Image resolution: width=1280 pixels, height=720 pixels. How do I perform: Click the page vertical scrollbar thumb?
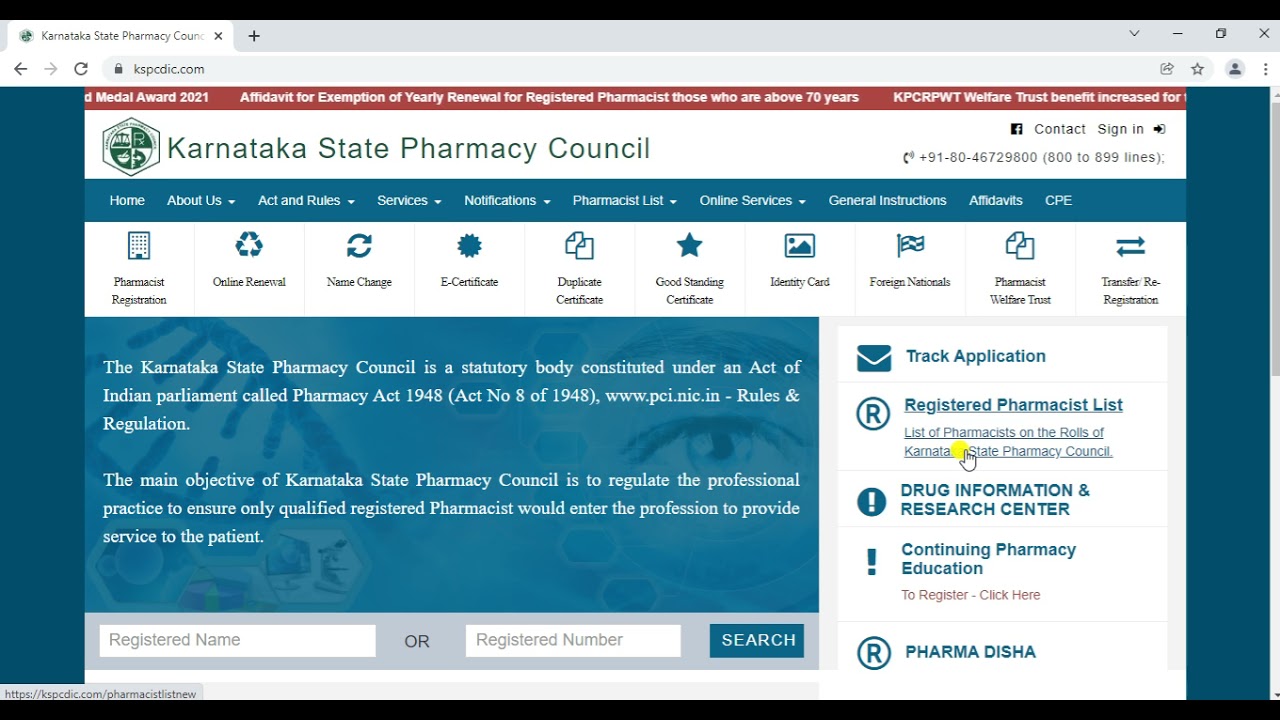[x=1275, y=238]
